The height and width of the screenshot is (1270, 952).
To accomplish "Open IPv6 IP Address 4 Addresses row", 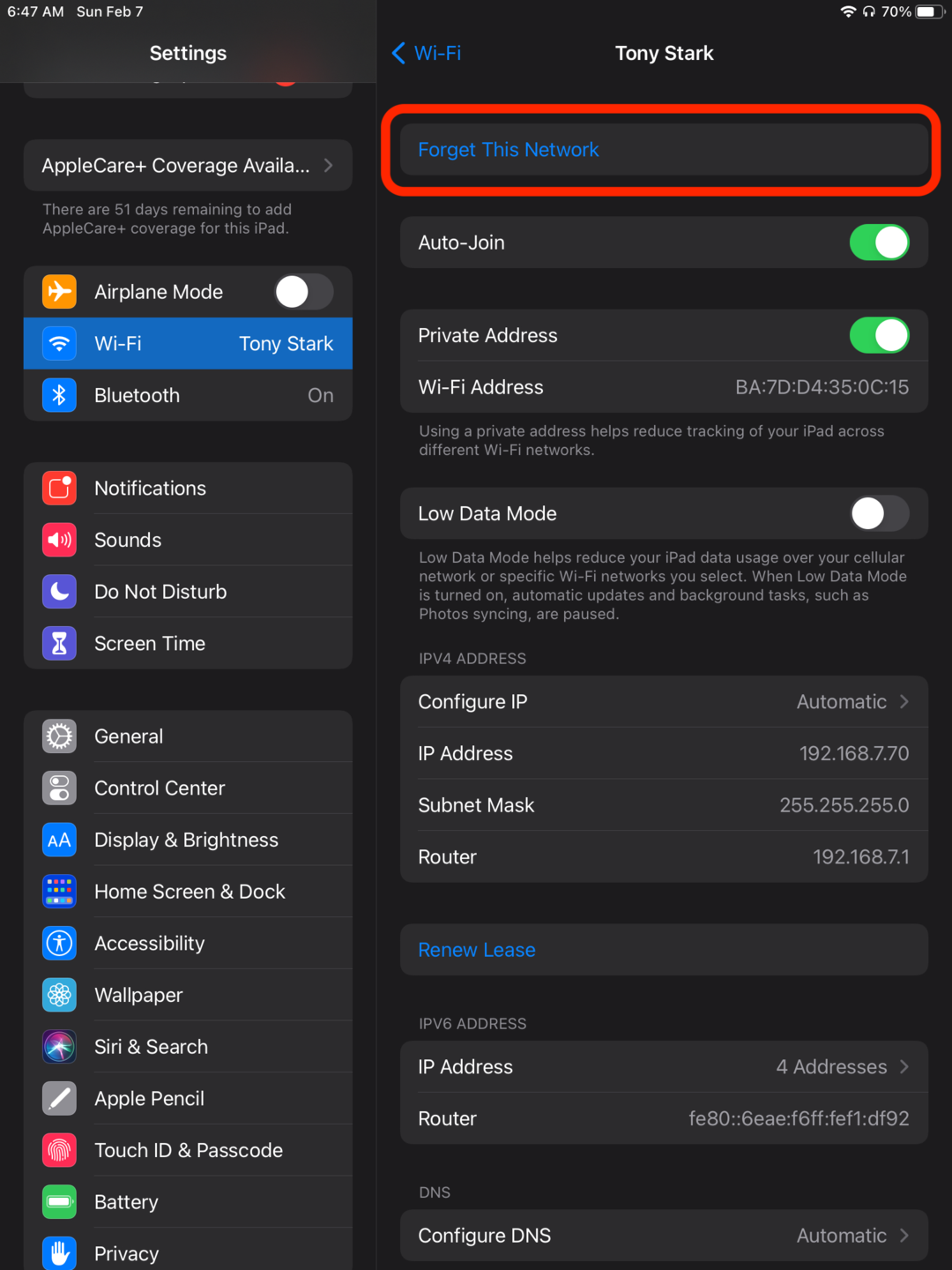I will (x=664, y=1067).
